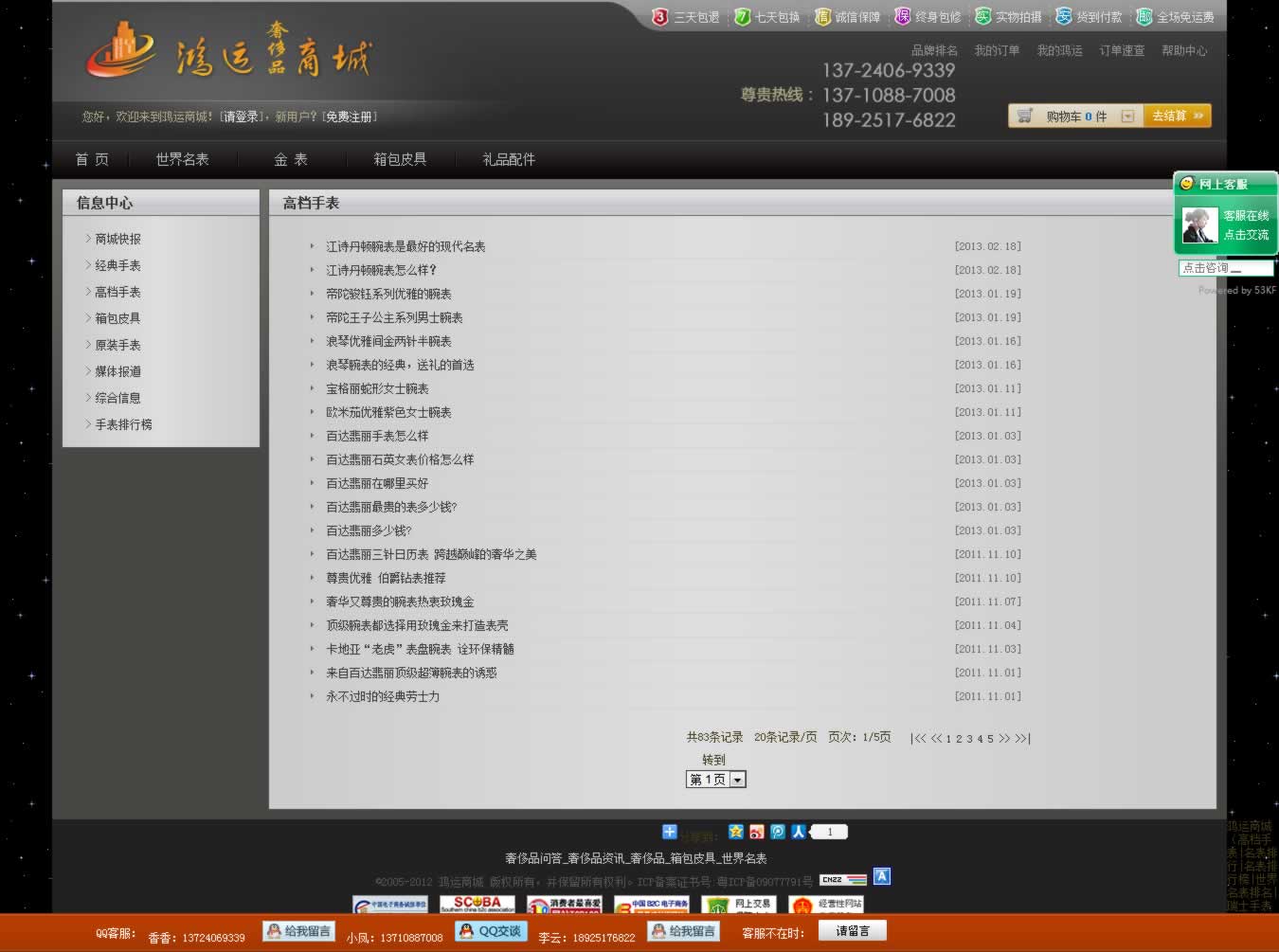Screen dimensions: 1279x952
Task: Share to Sina Weibo icon
Action: tap(756, 832)
